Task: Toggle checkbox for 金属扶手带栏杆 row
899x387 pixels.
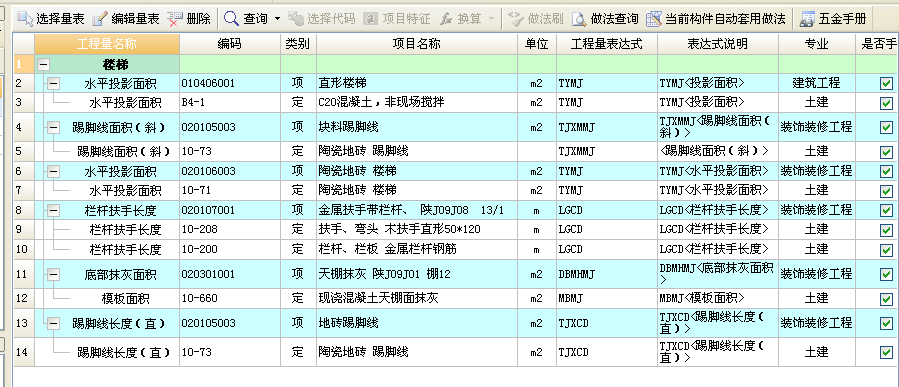Action: coord(886,210)
